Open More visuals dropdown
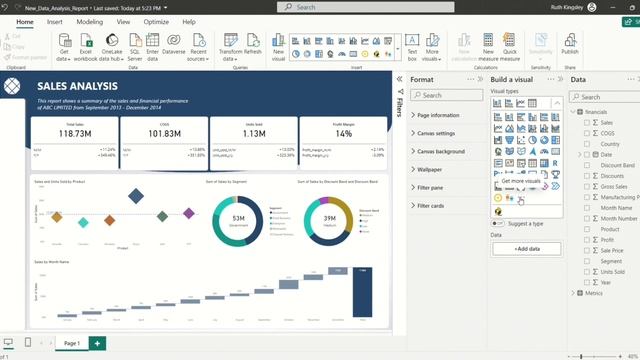This screenshot has height=360, width=640. 432,47
